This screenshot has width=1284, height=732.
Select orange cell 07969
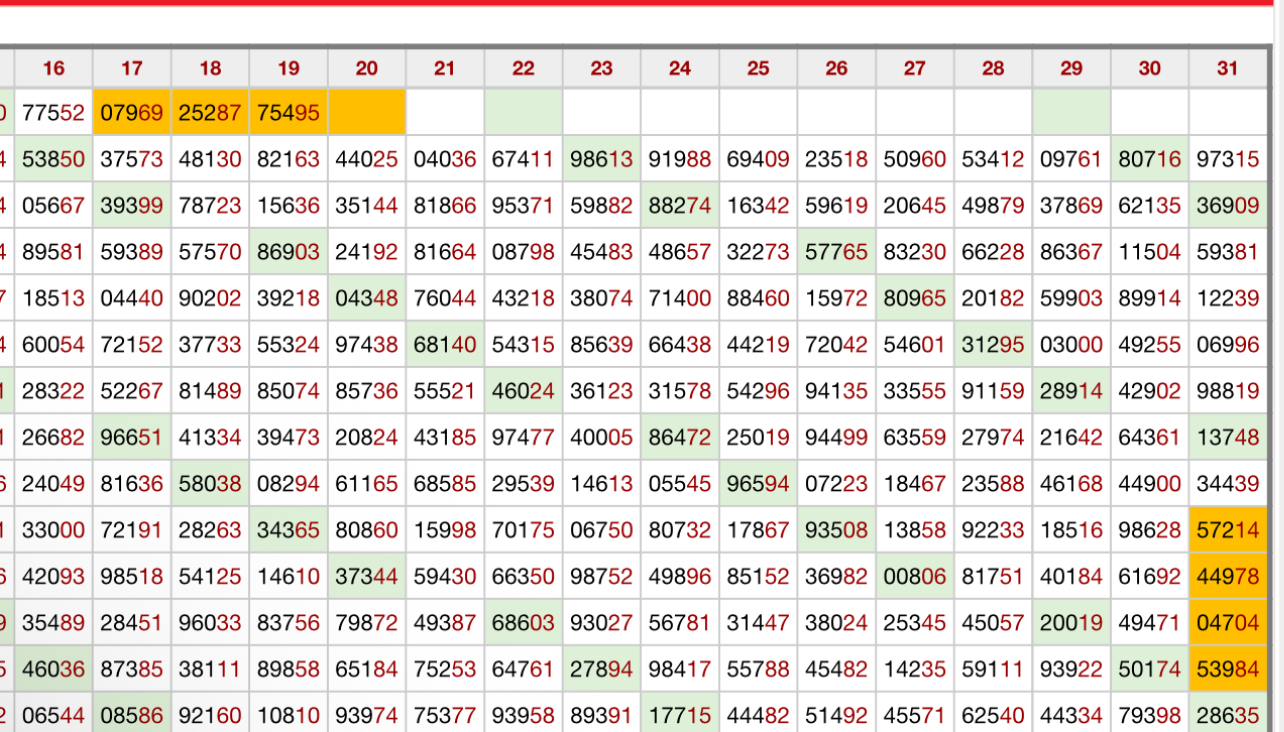pyautogui.click(x=132, y=113)
